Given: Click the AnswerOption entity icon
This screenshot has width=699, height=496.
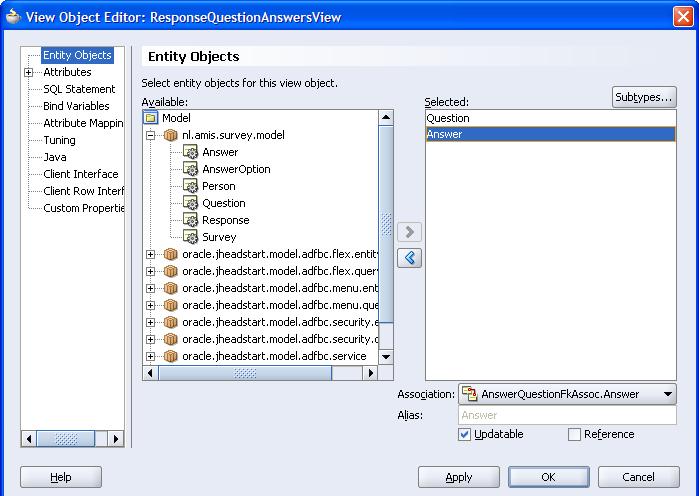Looking at the screenshot, I should coord(191,169).
